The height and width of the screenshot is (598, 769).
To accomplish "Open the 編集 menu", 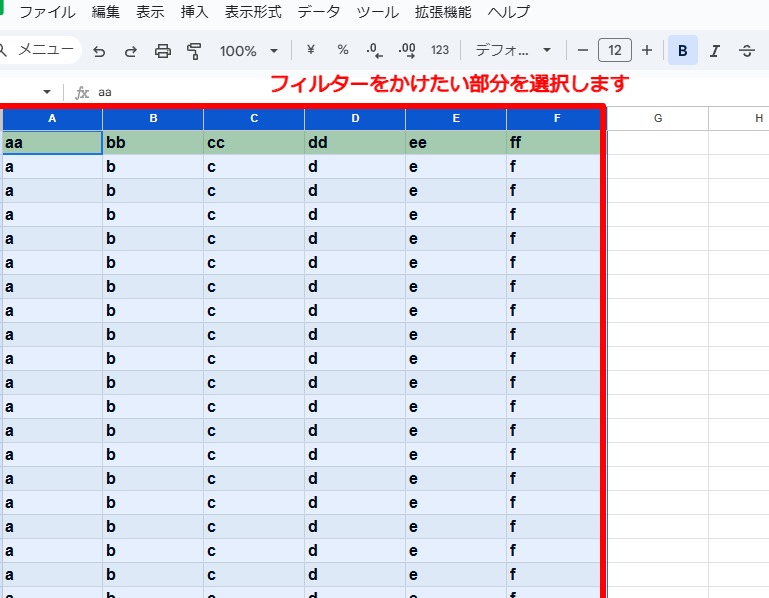I will click(105, 12).
